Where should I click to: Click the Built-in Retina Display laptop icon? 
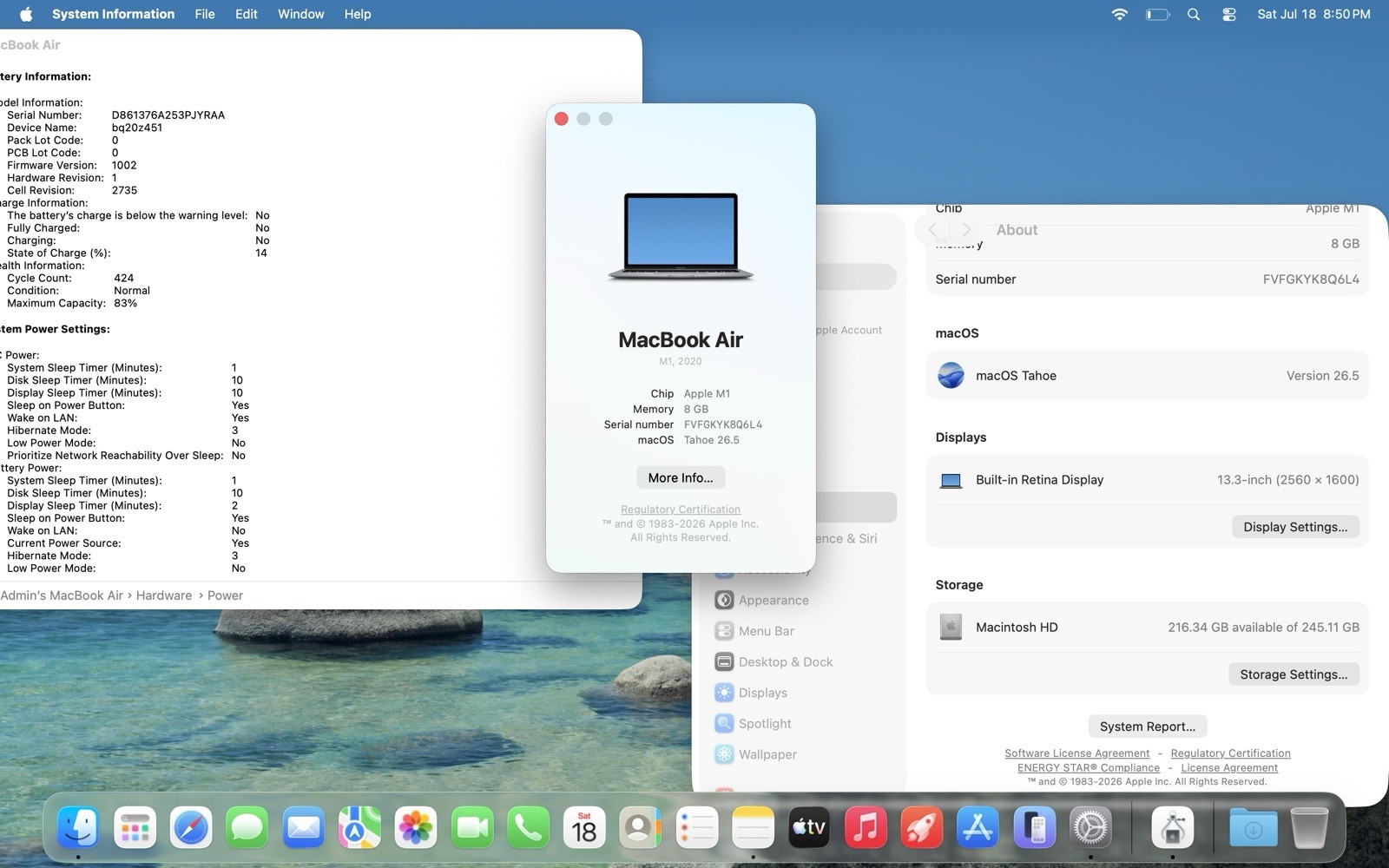pyautogui.click(x=951, y=480)
